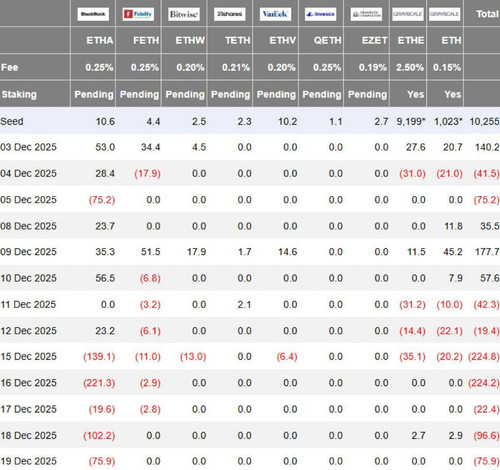
Task: Click the Invesco logo
Action: [320, 14]
